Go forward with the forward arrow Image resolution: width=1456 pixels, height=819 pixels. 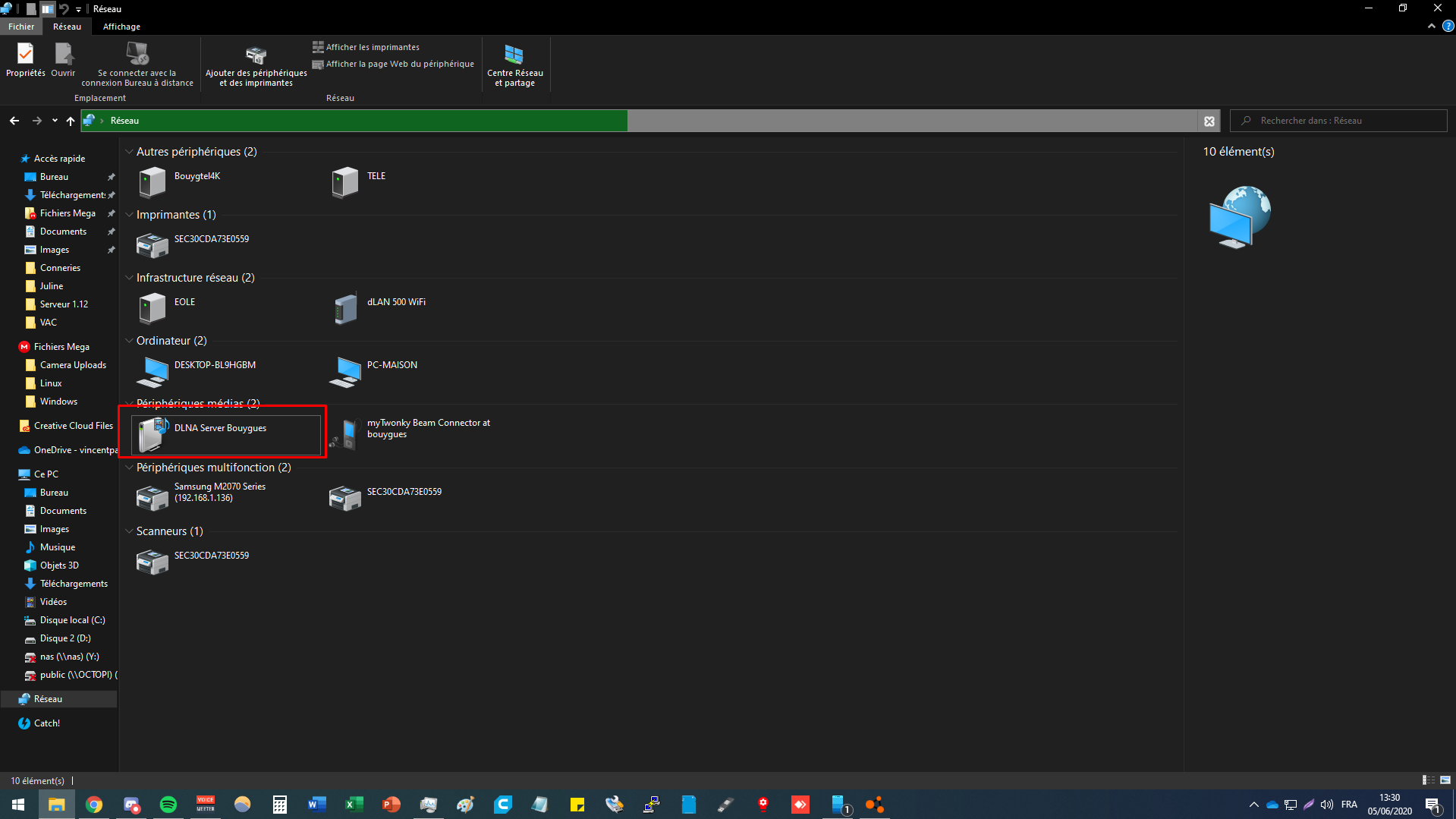pyautogui.click(x=36, y=121)
